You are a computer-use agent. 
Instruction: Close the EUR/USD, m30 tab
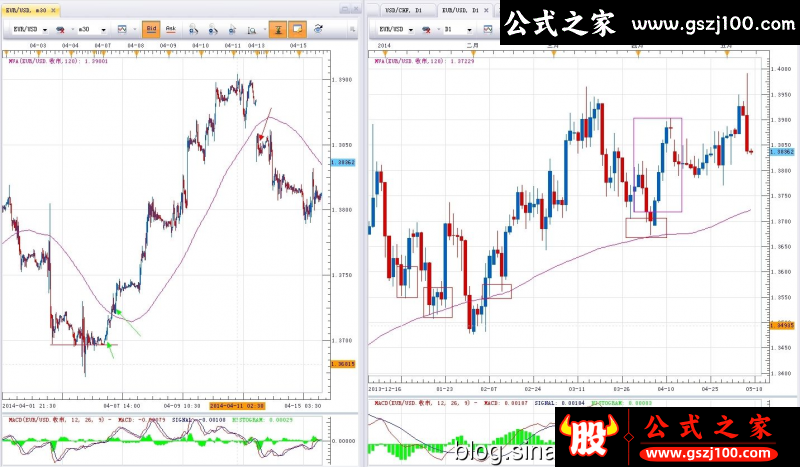click(54, 10)
